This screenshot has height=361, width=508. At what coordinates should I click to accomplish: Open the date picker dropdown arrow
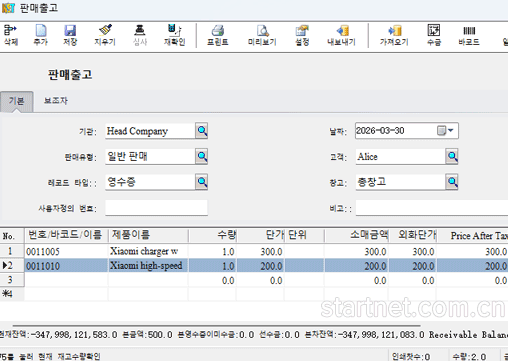tap(451, 130)
